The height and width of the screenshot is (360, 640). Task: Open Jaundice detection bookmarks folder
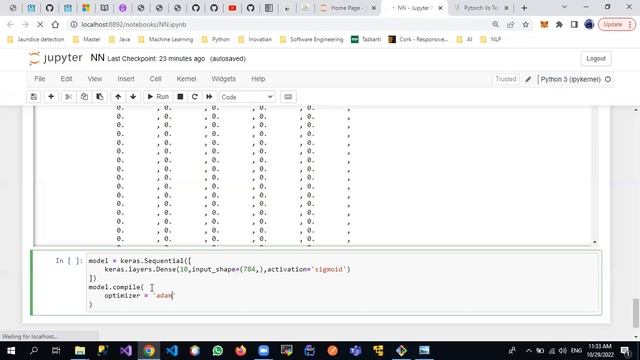pos(36,39)
